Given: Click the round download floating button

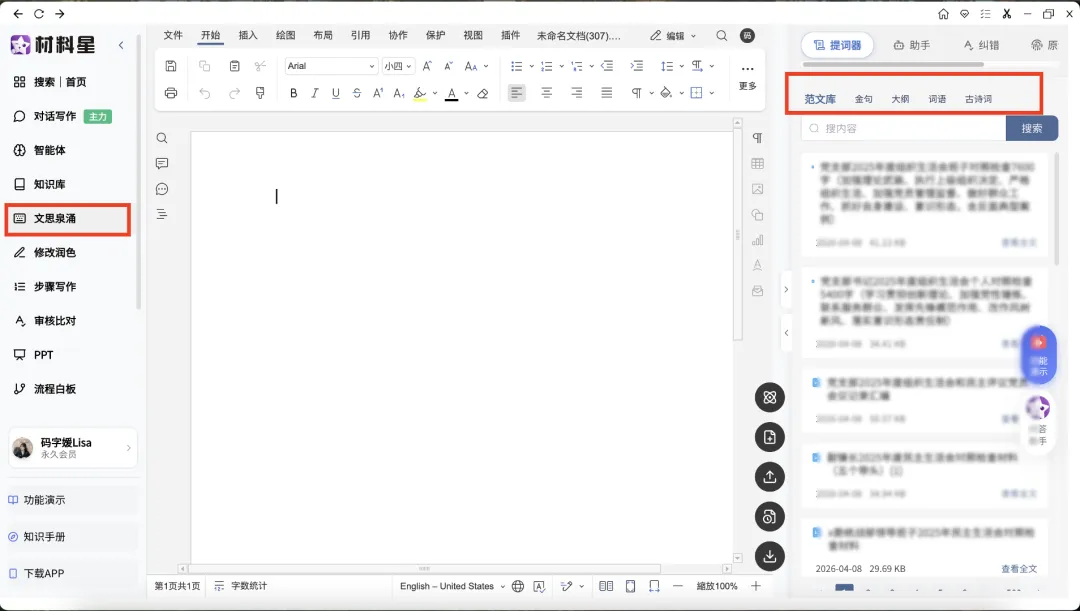Looking at the screenshot, I should pos(770,557).
